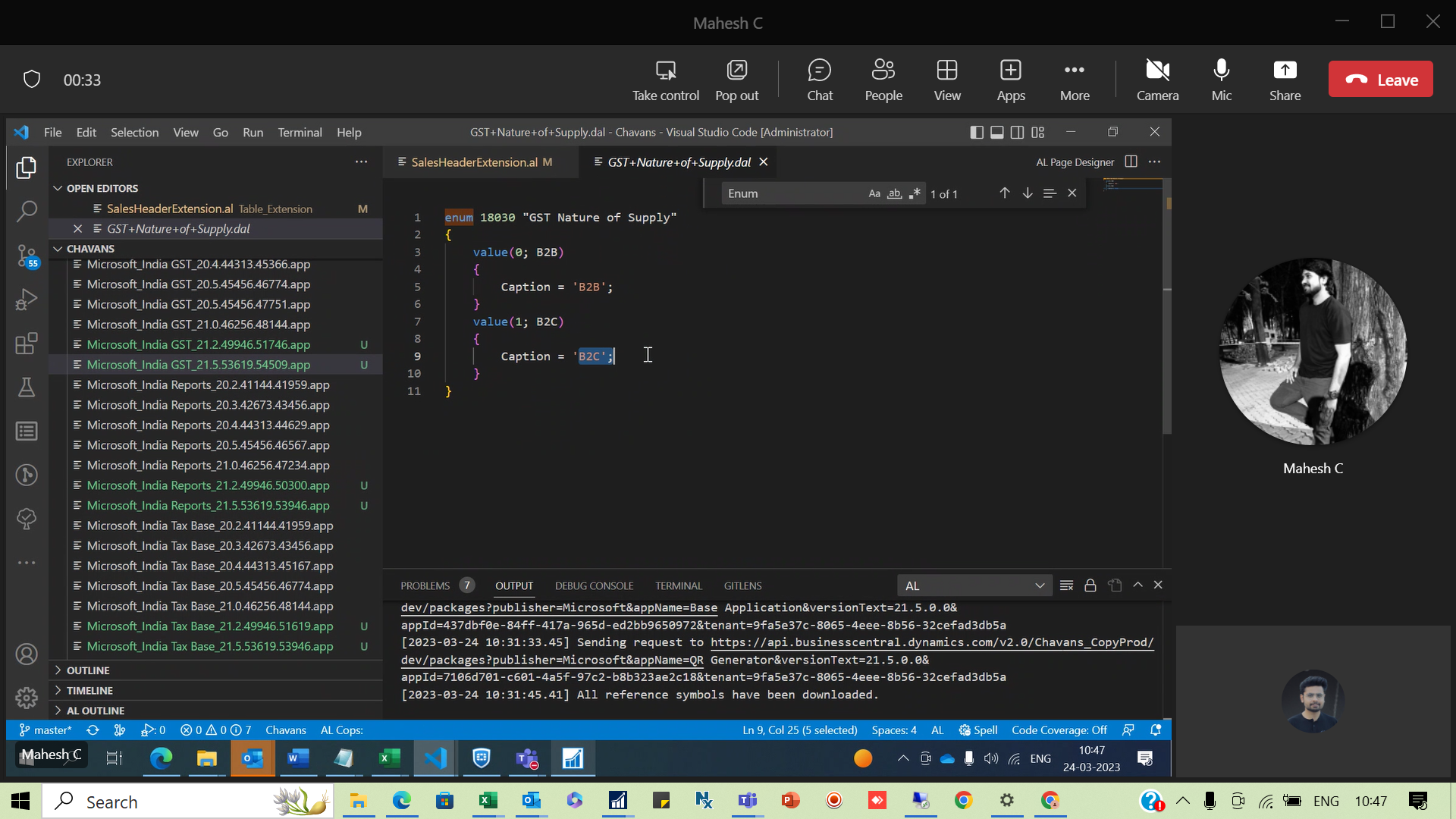The height and width of the screenshot is (819, 1456).
Task: Toggle Regular Expression search mode
Action: pyautogui.click(x=915, y=193)
